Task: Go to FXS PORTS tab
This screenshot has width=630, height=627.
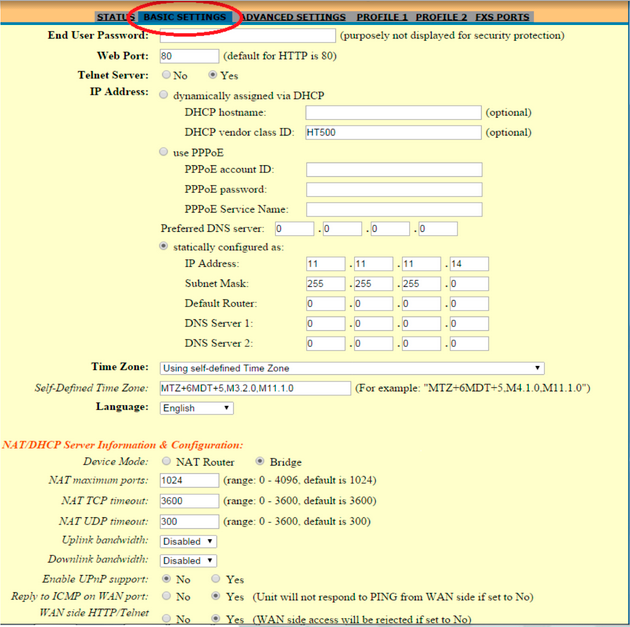Action: tap(502, 17)
